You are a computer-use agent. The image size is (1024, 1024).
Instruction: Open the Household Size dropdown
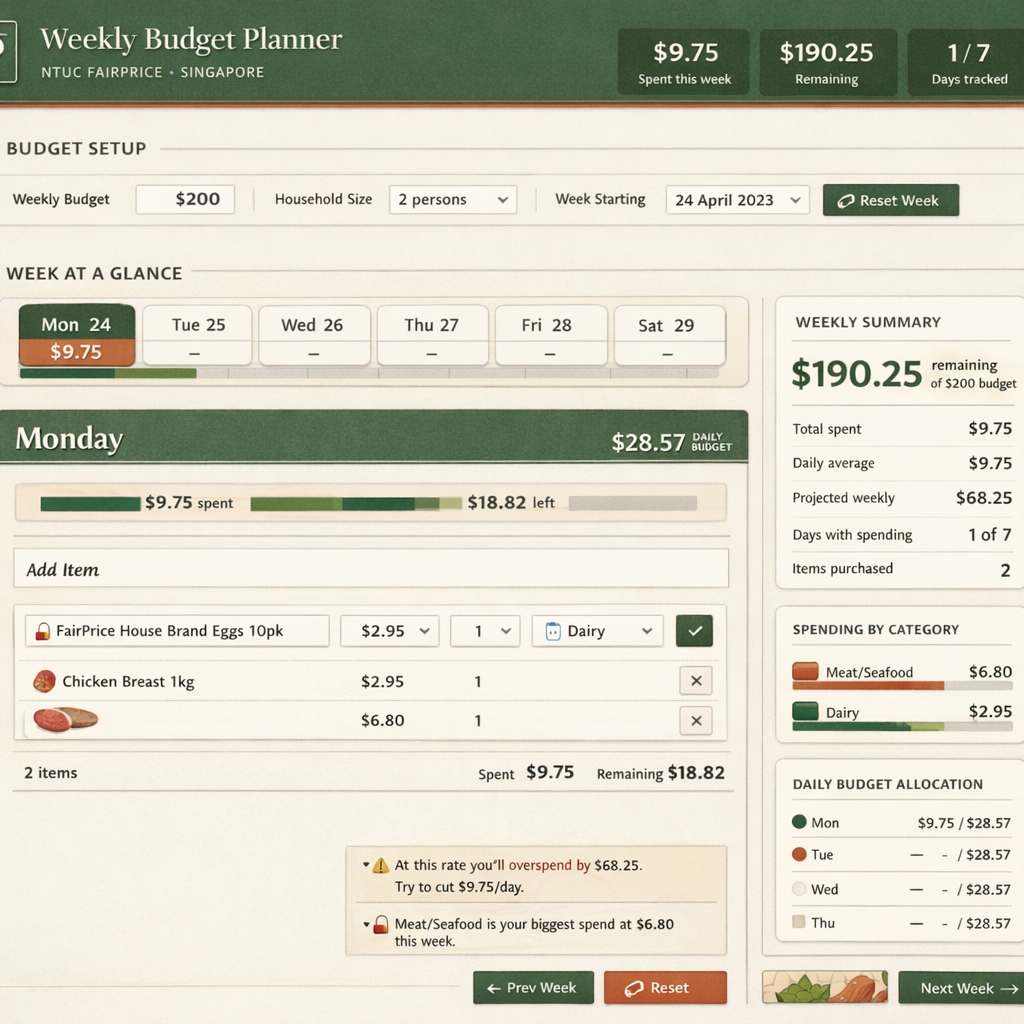tap(452, 200)
